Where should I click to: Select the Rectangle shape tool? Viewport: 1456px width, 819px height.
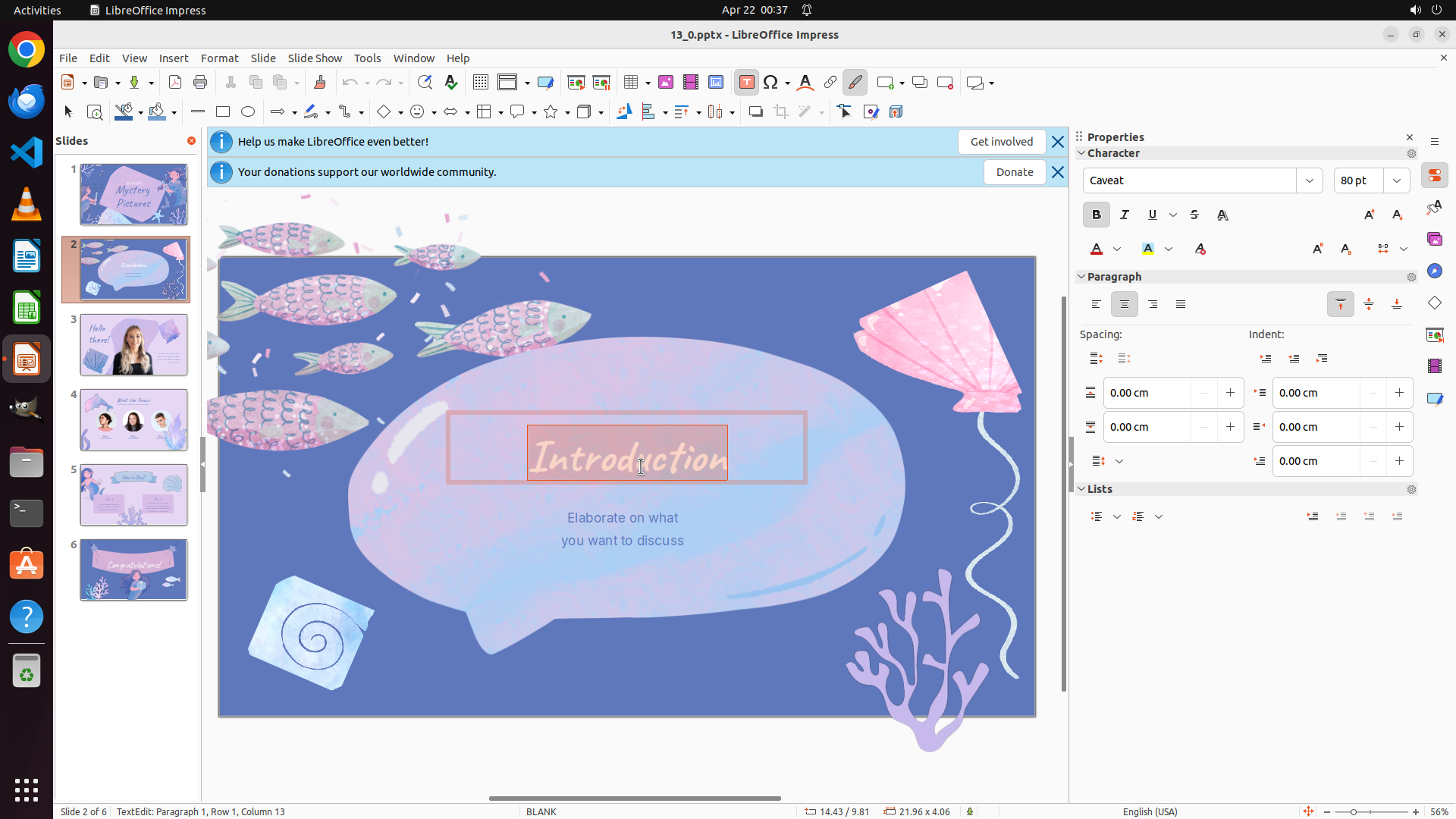coord(223,112)
